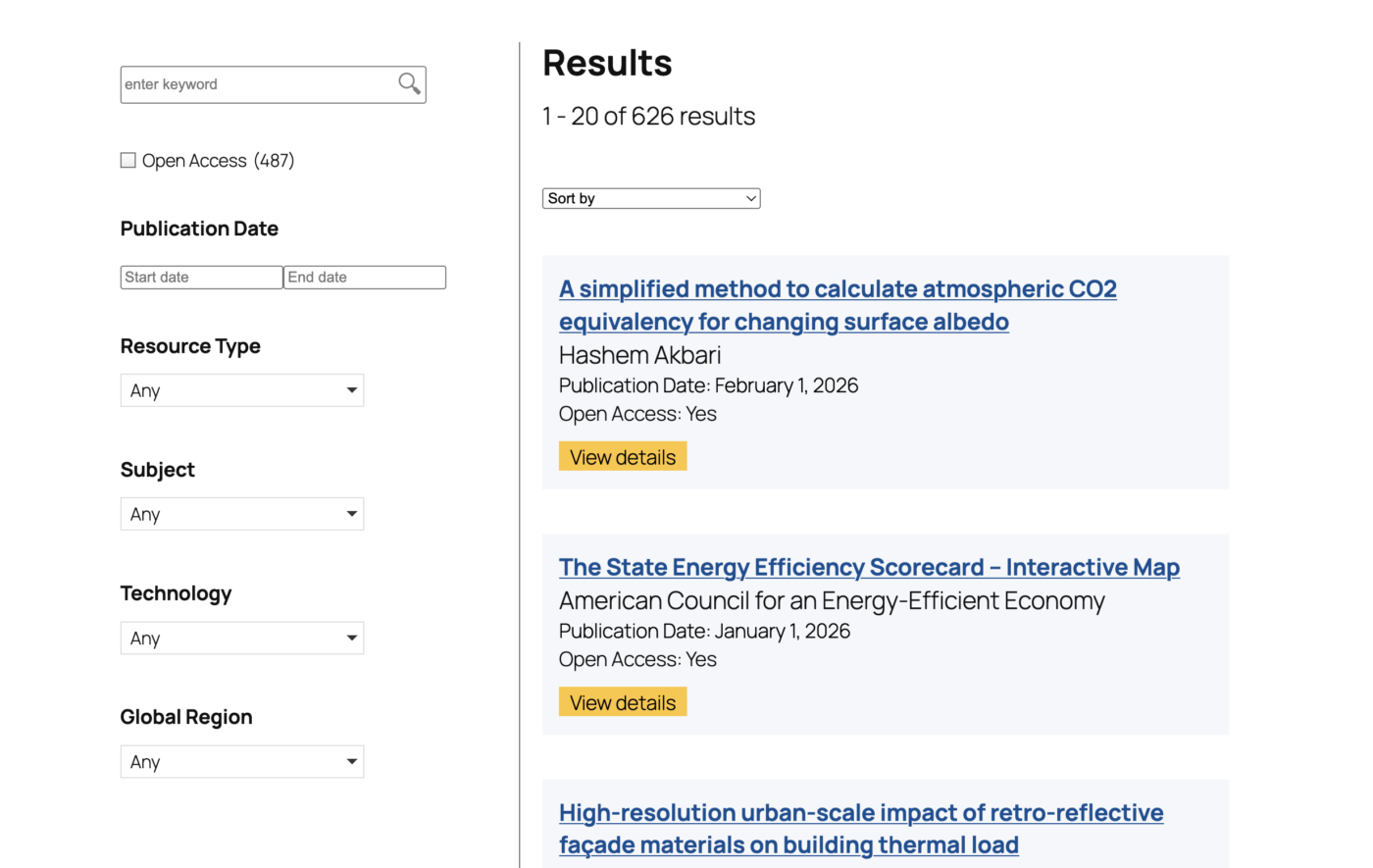Open the Resource Type dropdown
Viewport: 1373px width, 868px height.
click(242, 390)
